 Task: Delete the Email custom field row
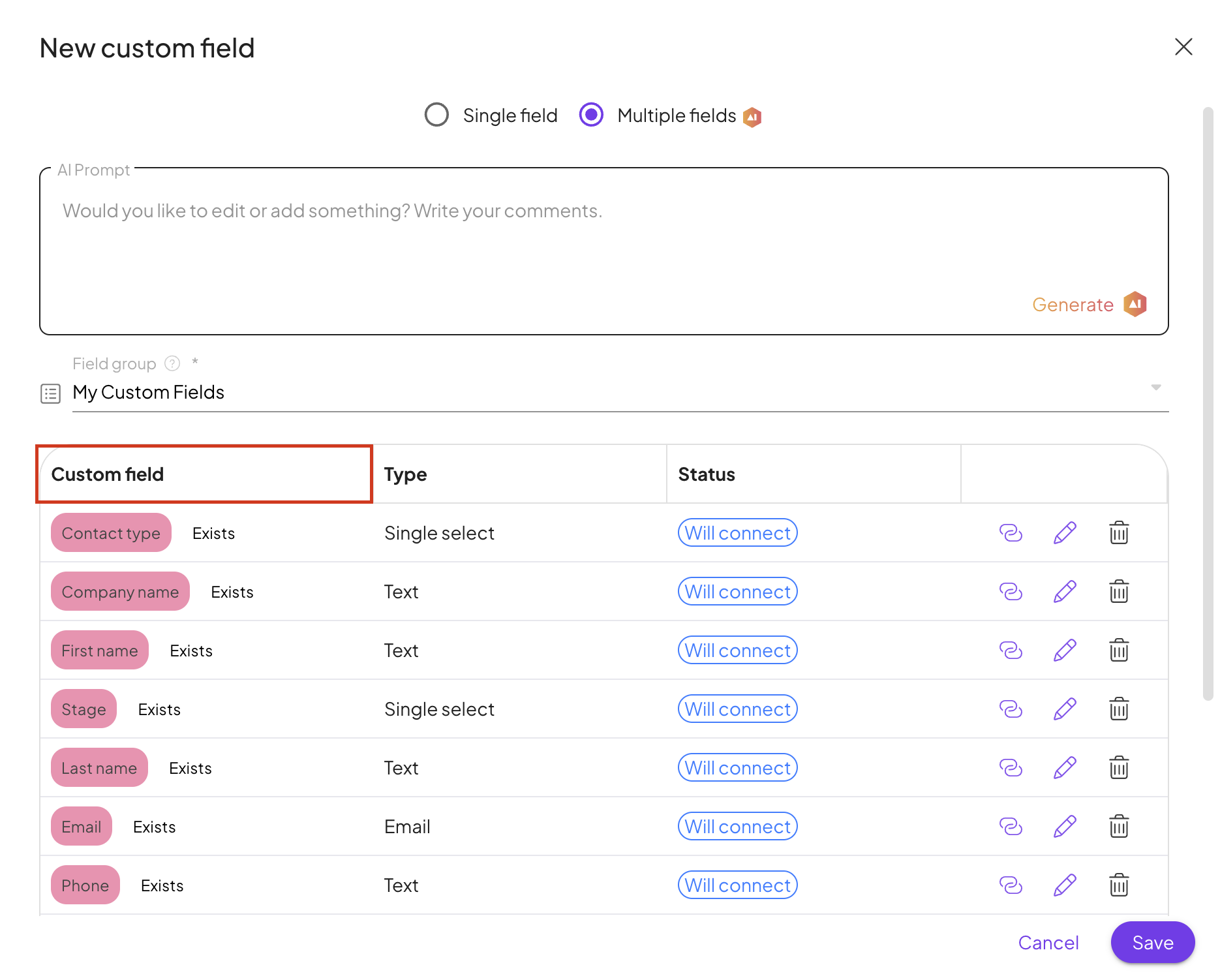pyautogui.click(x=1119, y=827)
